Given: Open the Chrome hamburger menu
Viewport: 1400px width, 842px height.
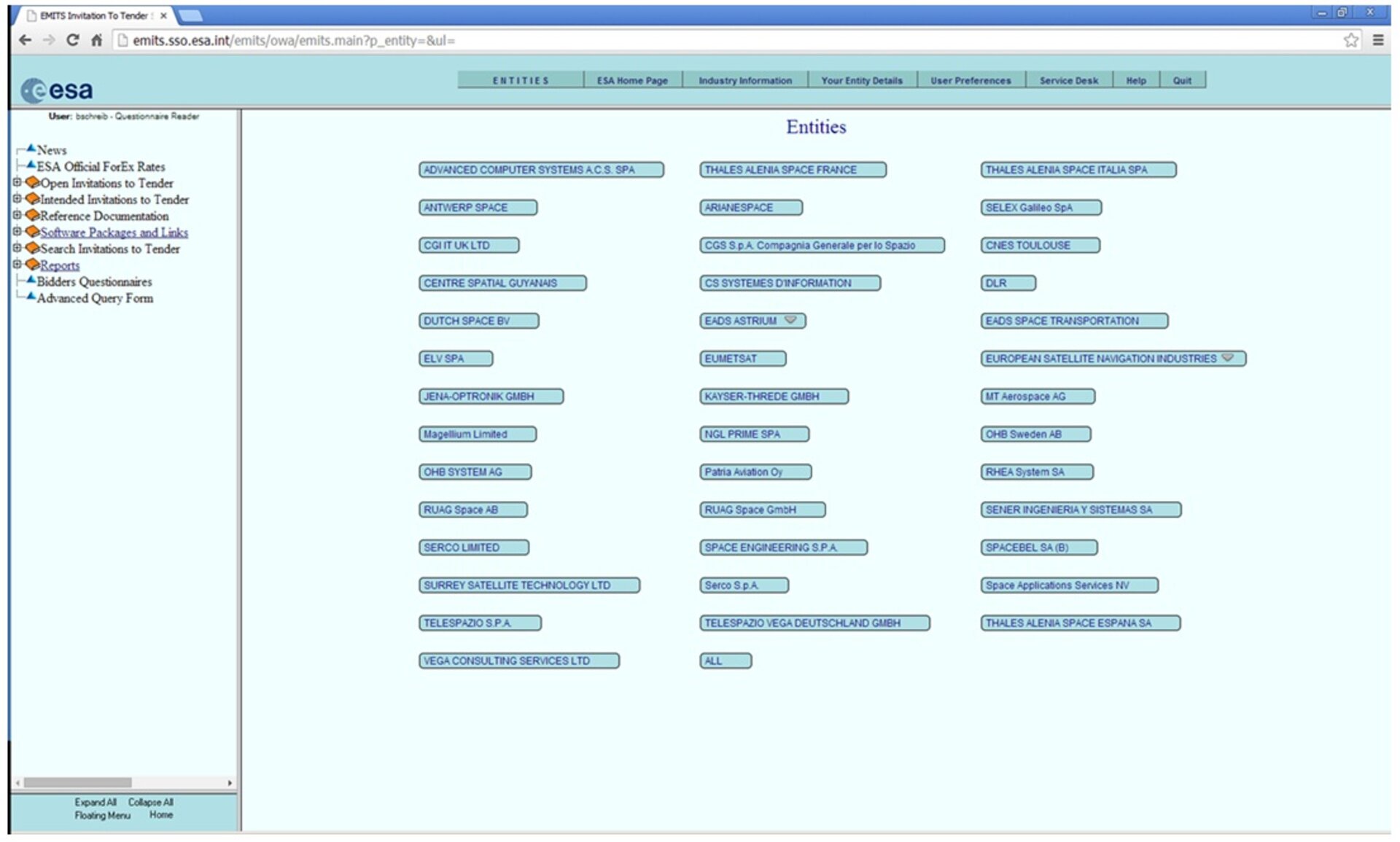Looking at the screenshot, I should (x=1377, y=40).
